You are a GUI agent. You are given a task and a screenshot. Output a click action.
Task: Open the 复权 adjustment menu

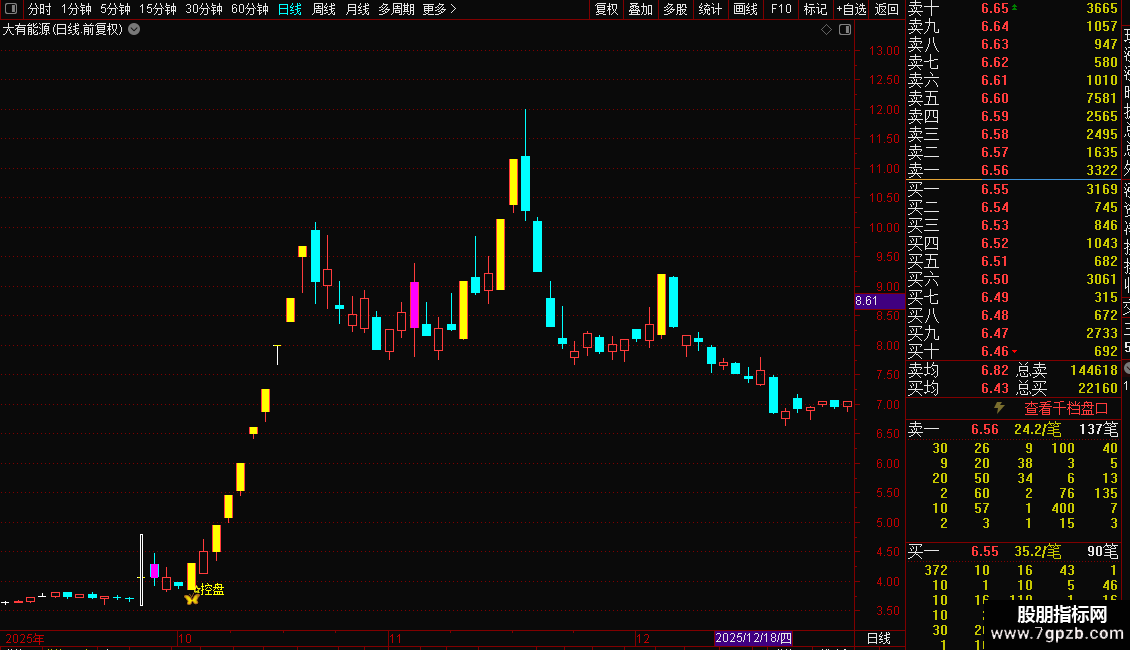click(x=606, y=9)
